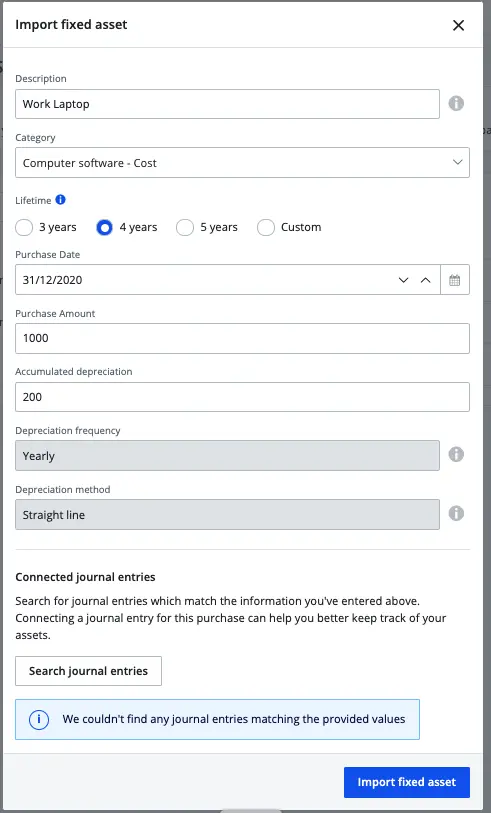Select the 4 years lifetime option
Image resolution: width=491 pixels, height=813 pixels.
click(x=104, y=227)
